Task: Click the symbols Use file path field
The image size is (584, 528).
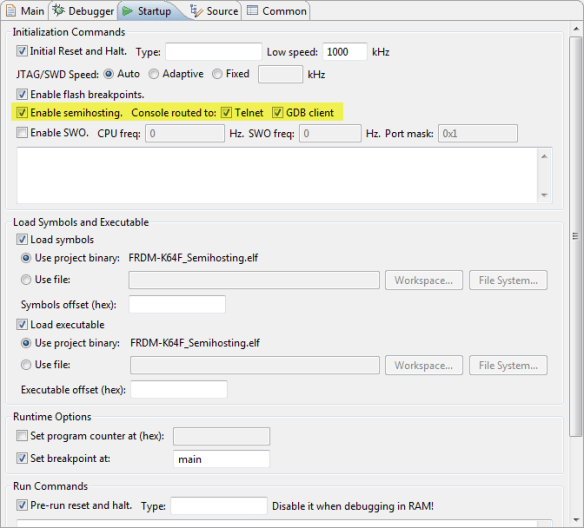Action: (254, 280)
